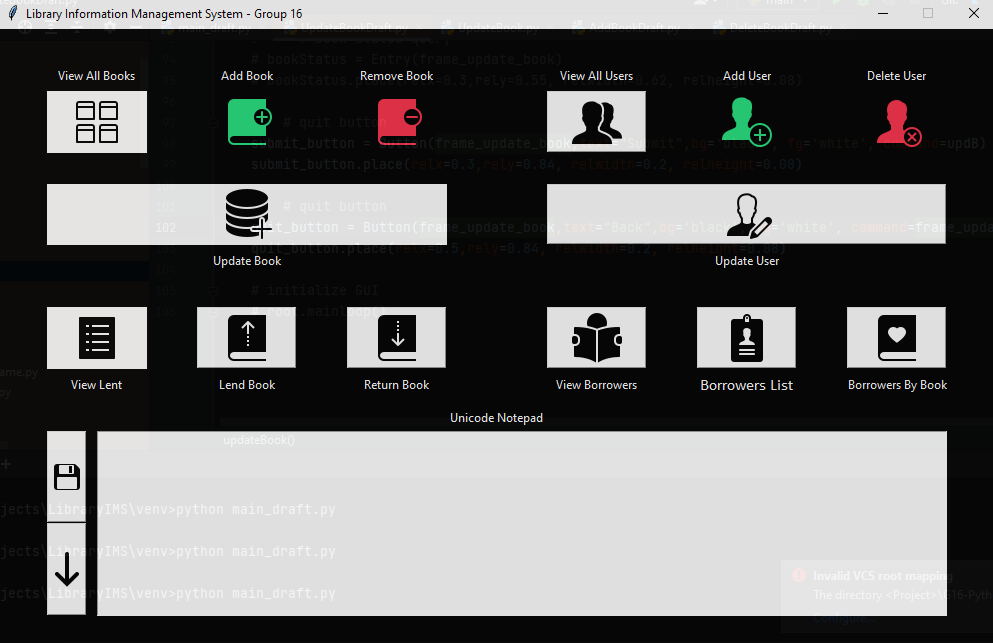This screenshot has height=643, width=993.
Task: Click the Borrowers By Book label
Action: (x=897, y=385)
